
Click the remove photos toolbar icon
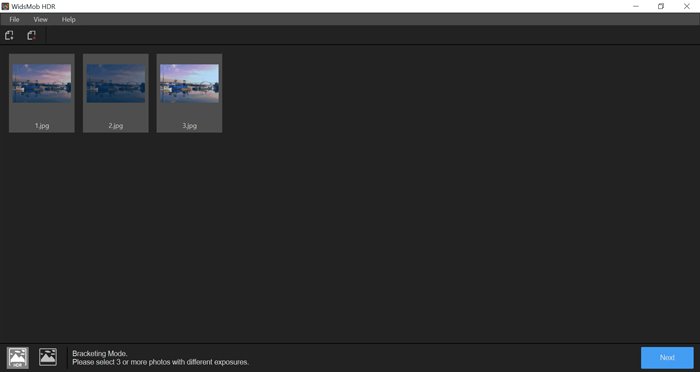(x=31, y=35)
